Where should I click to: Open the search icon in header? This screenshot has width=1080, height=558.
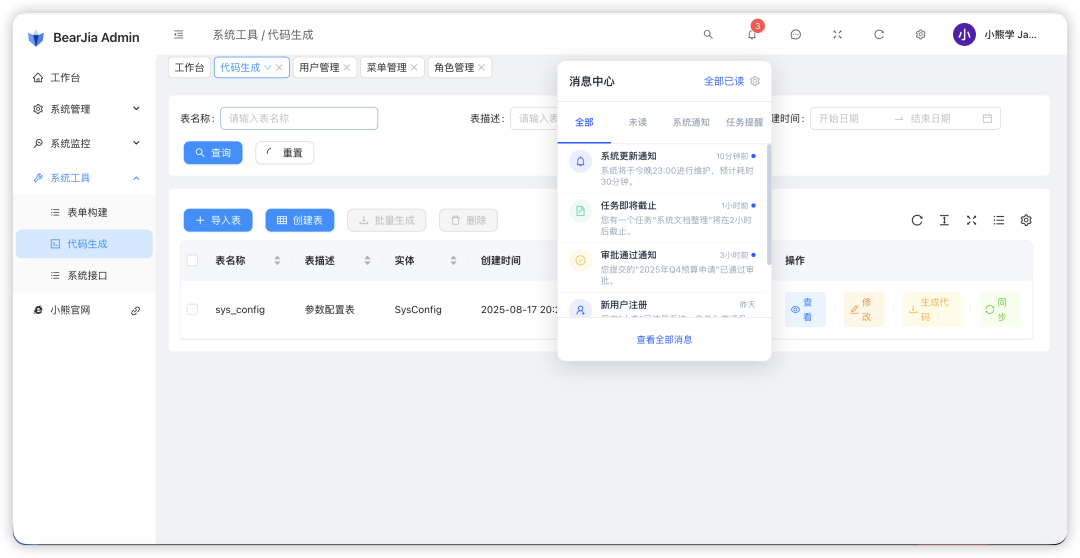point(708,34)
